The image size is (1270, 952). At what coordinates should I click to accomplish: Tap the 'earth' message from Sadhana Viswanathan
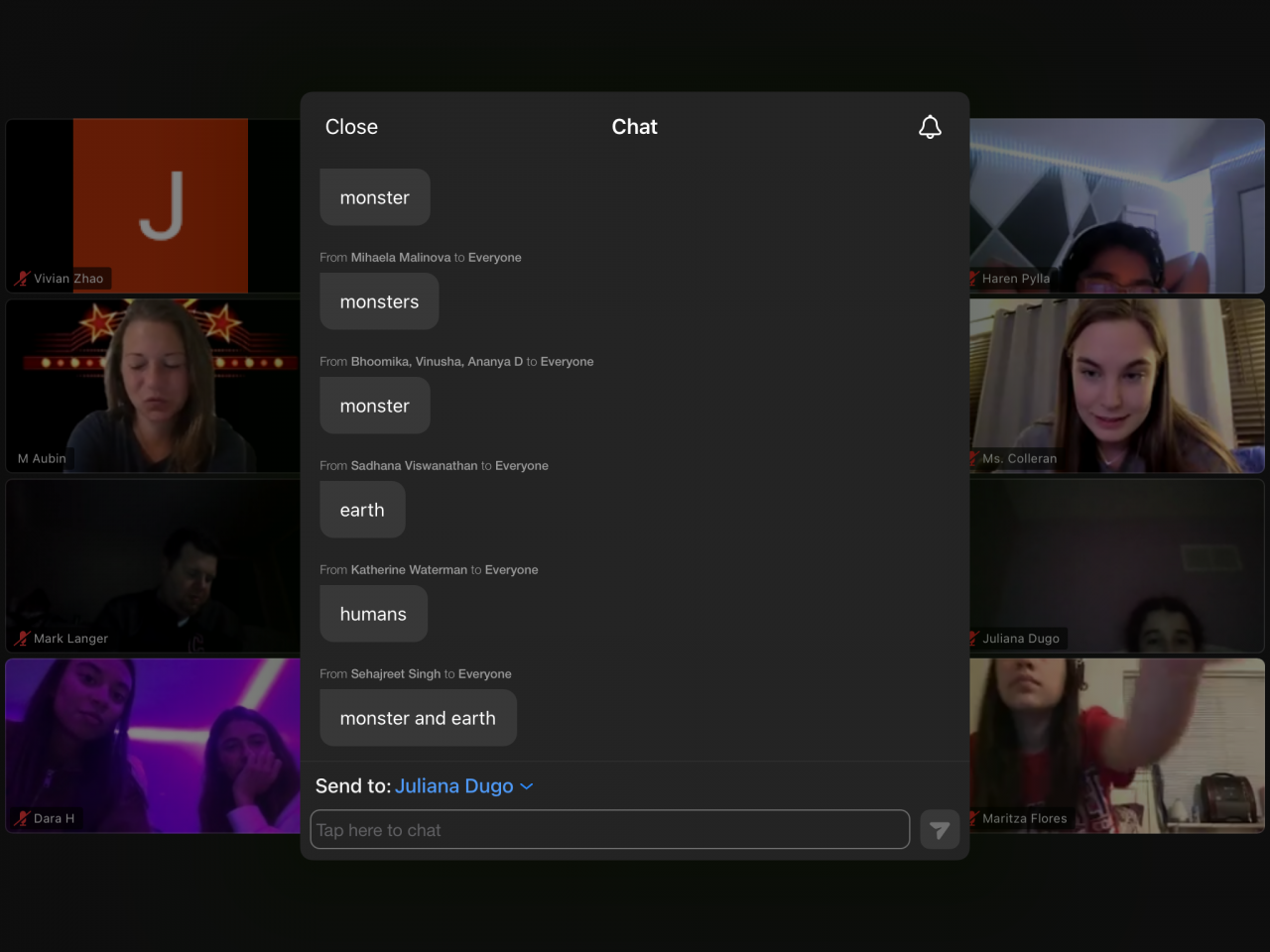[362, 510]
